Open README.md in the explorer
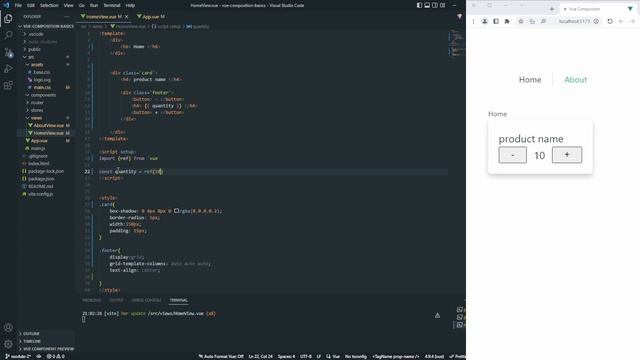The width and height of the screenshot is (640, 360). coord(40,187)
